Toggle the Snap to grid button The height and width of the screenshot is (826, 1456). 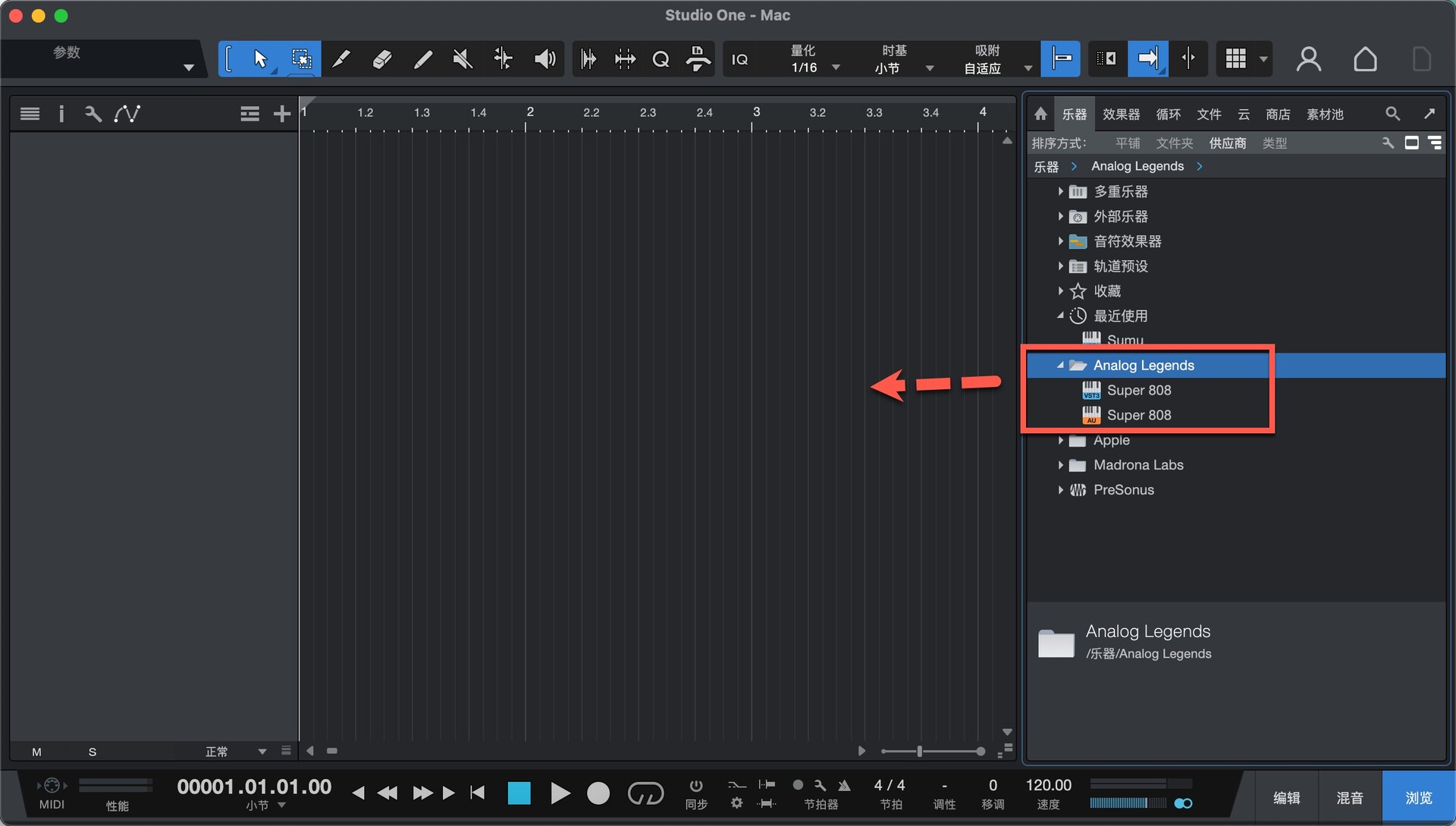(1060, 59)
